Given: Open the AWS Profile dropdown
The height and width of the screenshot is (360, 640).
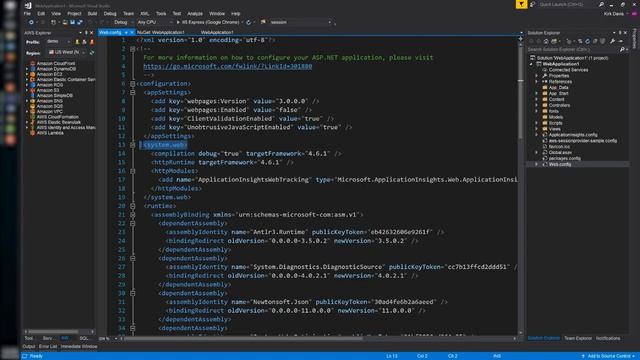Looking at the screenshot, I should click(59, 42).
